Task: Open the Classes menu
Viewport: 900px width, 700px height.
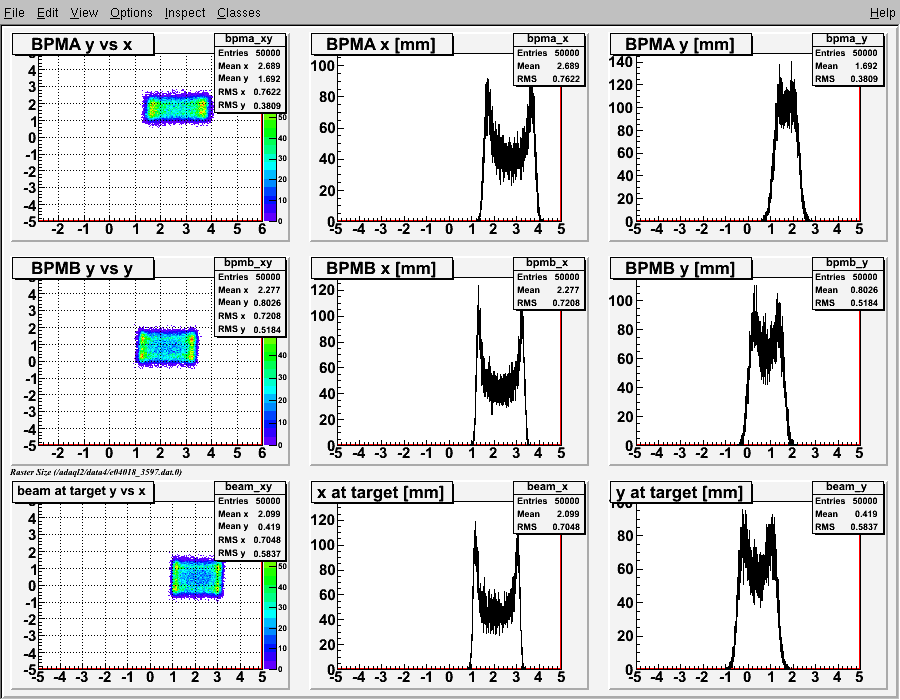Action: 239,13
